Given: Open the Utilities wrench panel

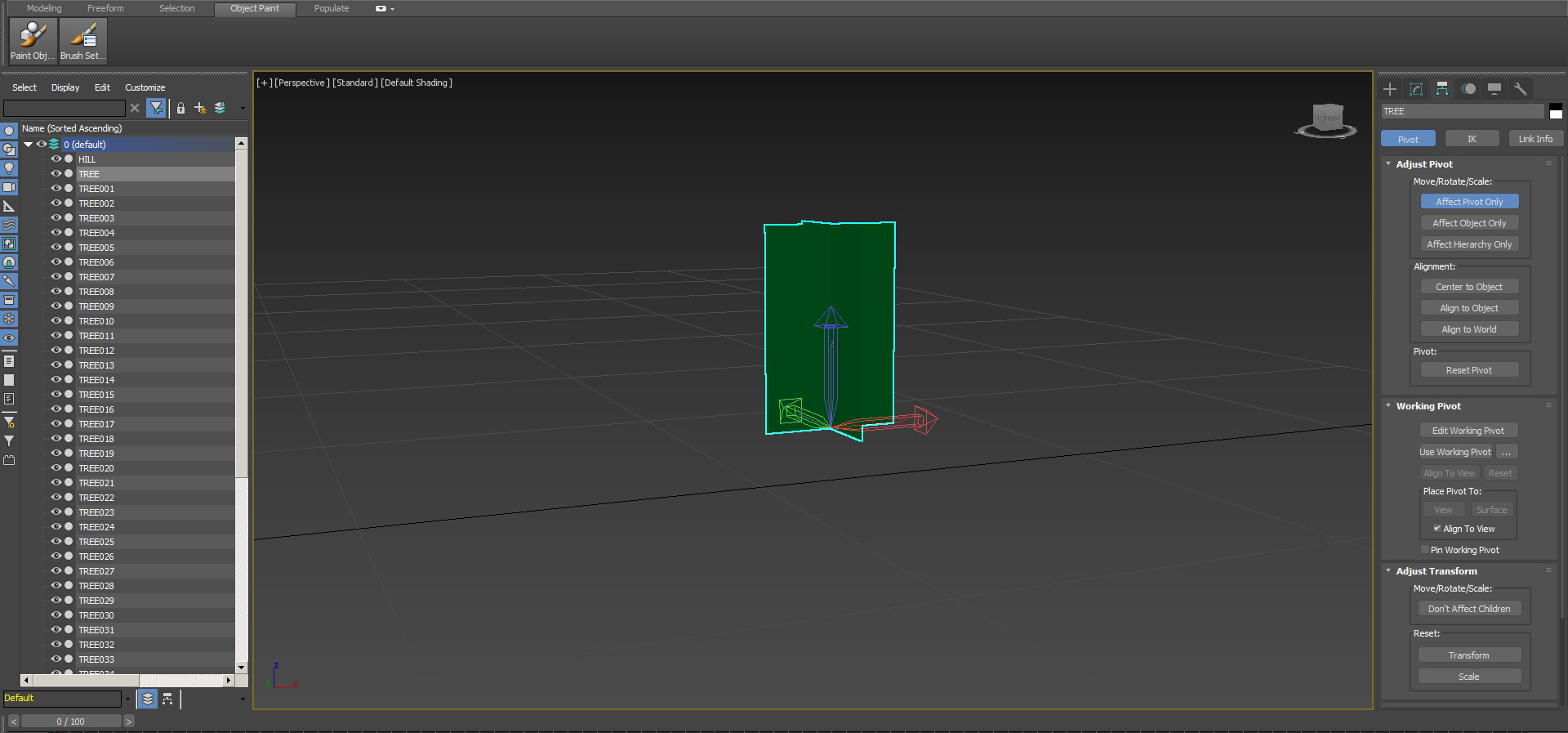Looking at the screenshot, I should pyautogui.click(x=1520, y=89).
